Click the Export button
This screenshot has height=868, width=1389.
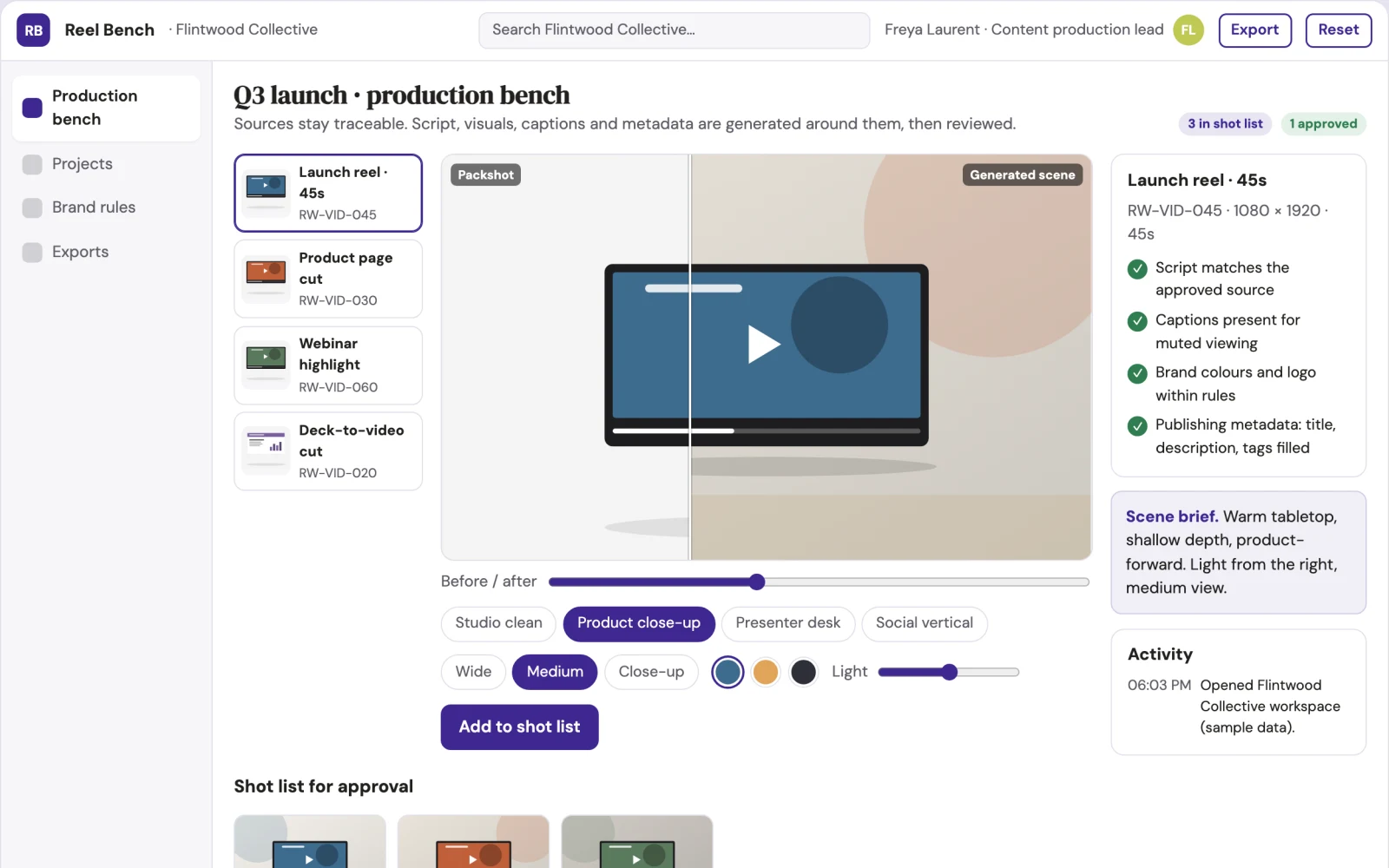1254,30
